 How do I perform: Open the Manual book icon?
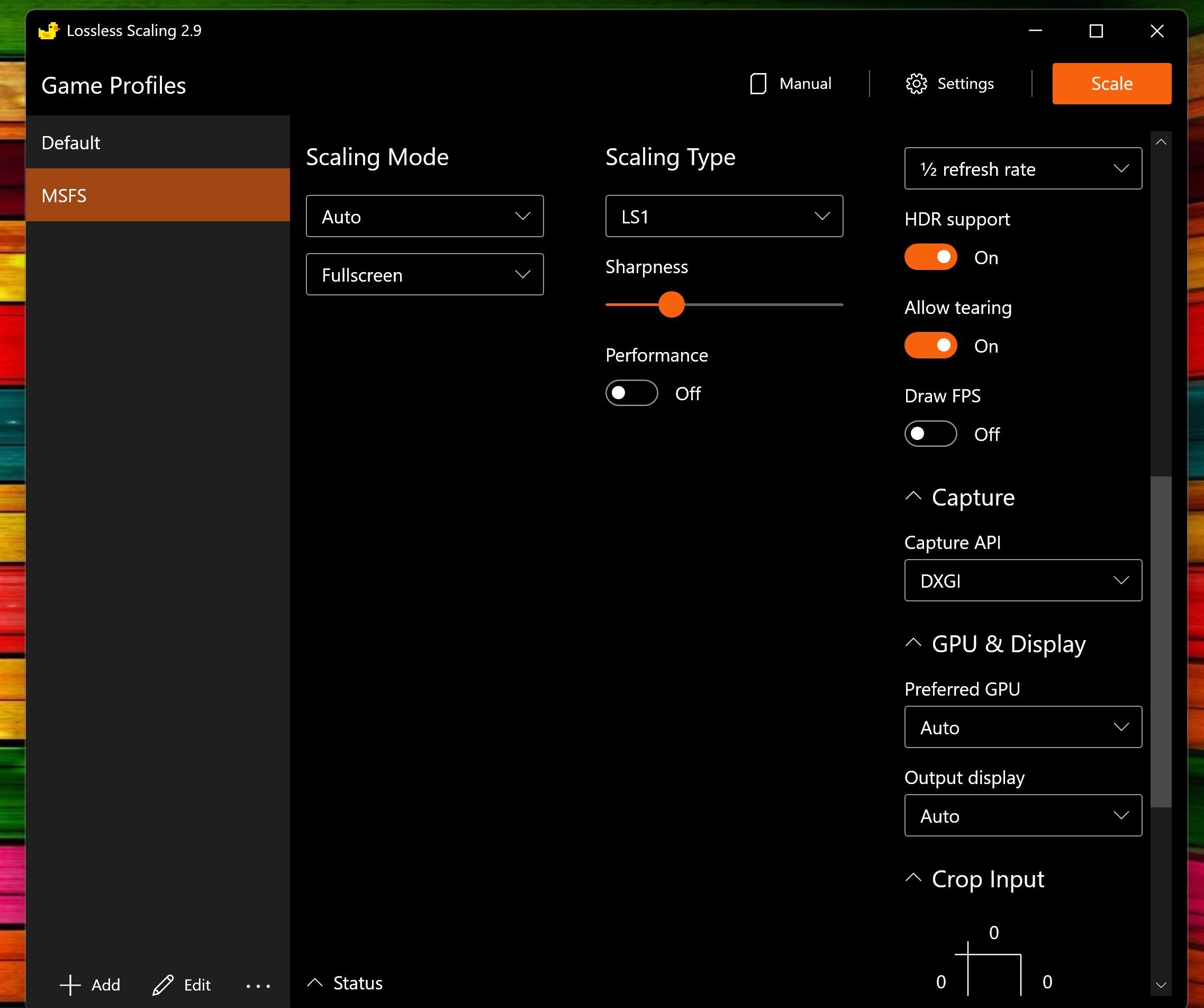click(758, 84)
